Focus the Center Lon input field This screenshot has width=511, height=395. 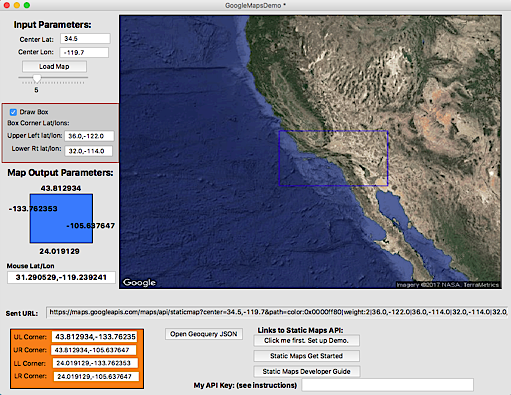pyautogui.click(x=84, y=52)
